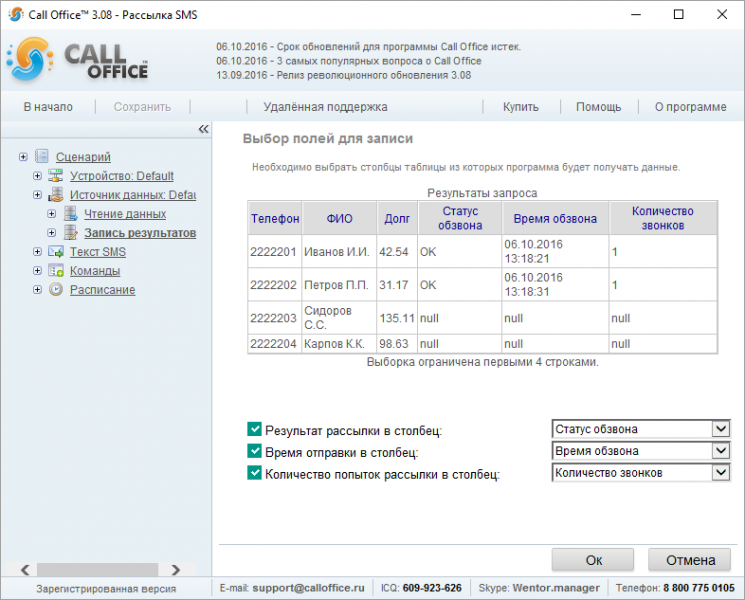Open the Сценарий link
Screen dimensions: 745x600
(x=83, y=157)
